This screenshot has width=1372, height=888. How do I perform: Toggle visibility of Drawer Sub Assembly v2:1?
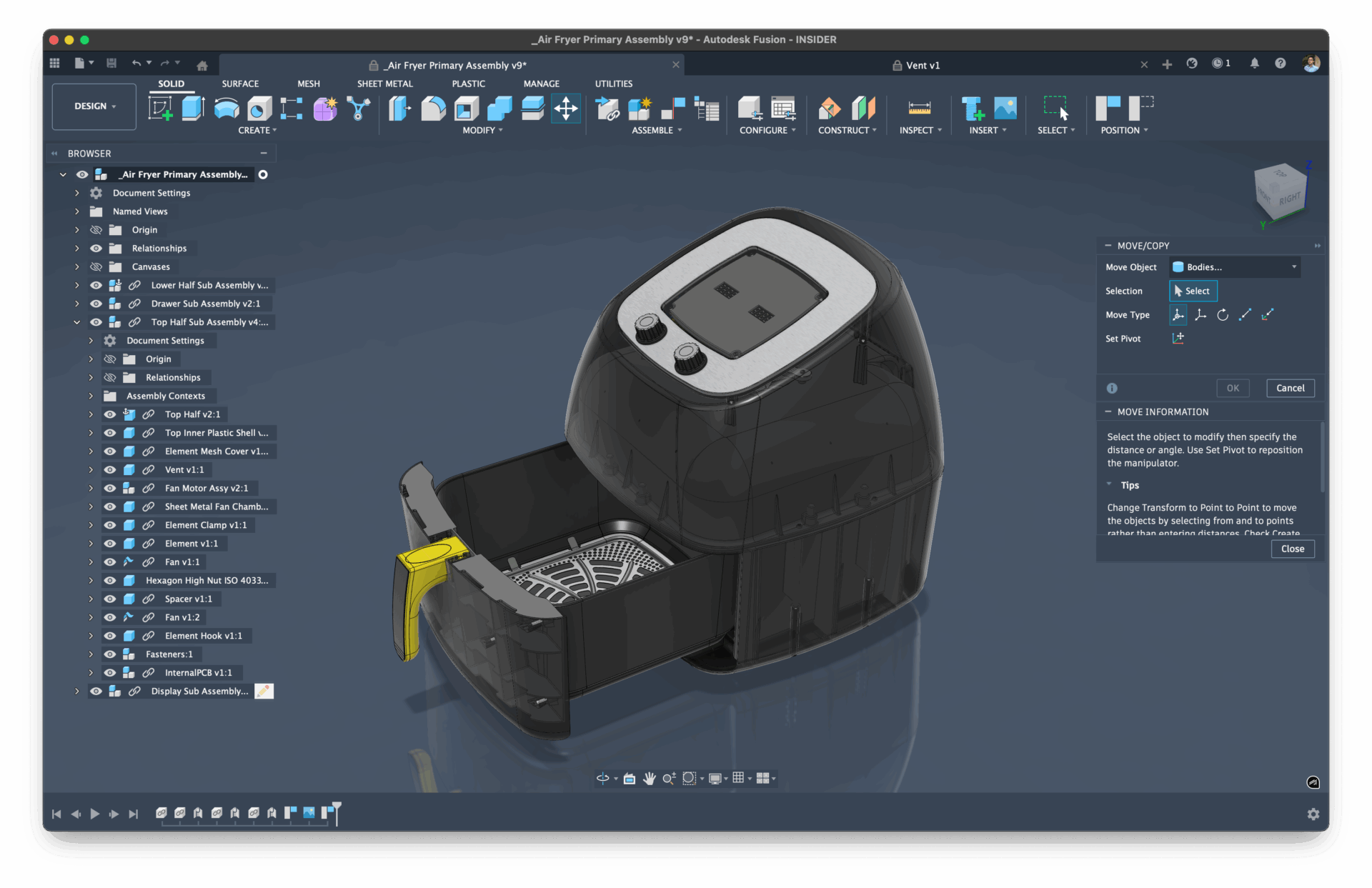[x=96, y=304]
